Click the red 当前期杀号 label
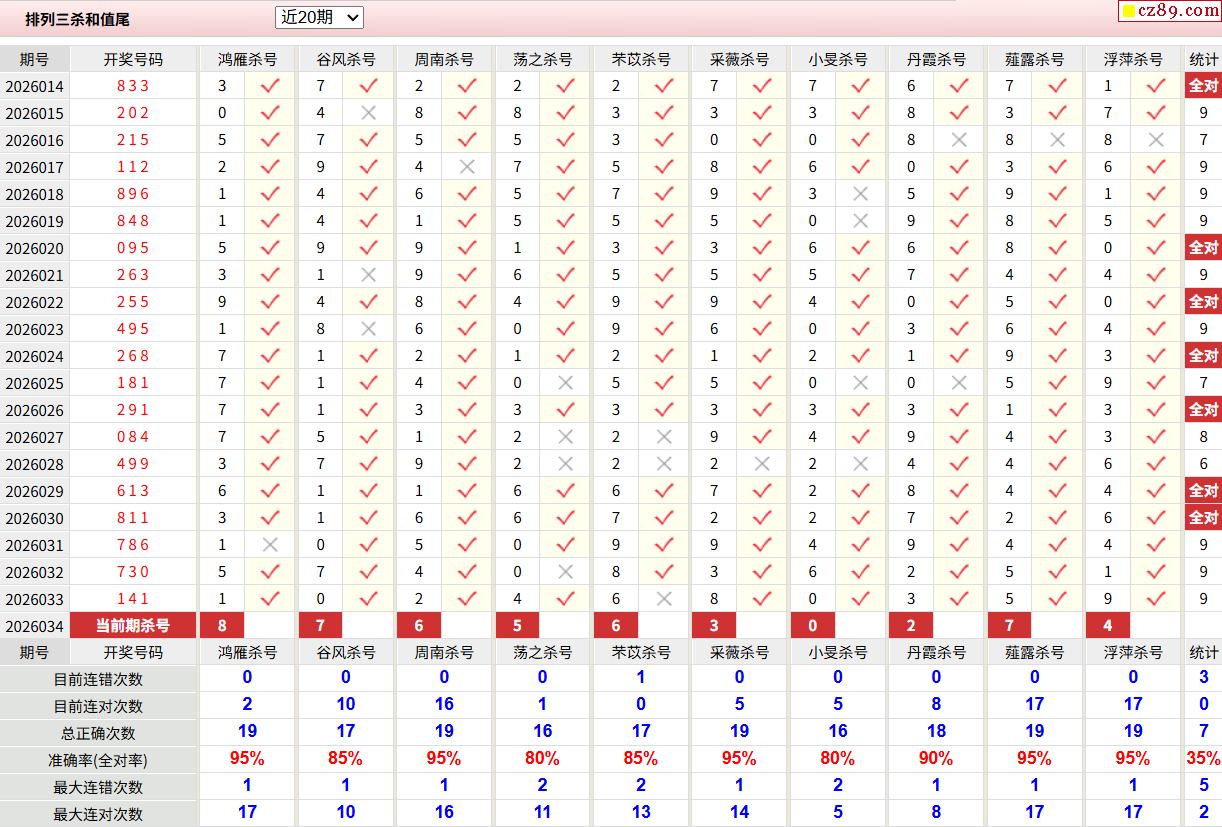 [x=133, y=626]
